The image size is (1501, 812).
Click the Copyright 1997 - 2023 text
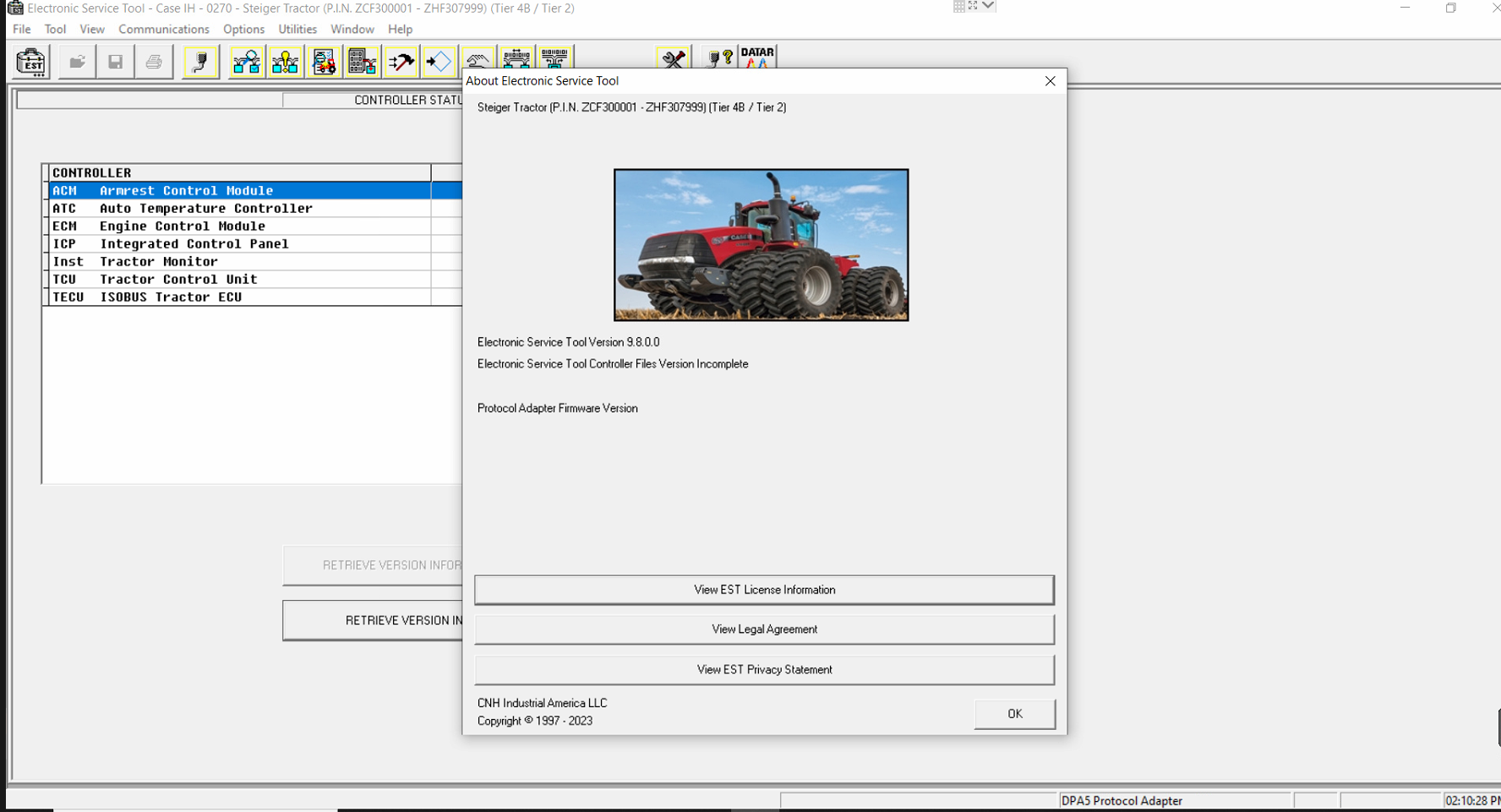click(534, 721)
